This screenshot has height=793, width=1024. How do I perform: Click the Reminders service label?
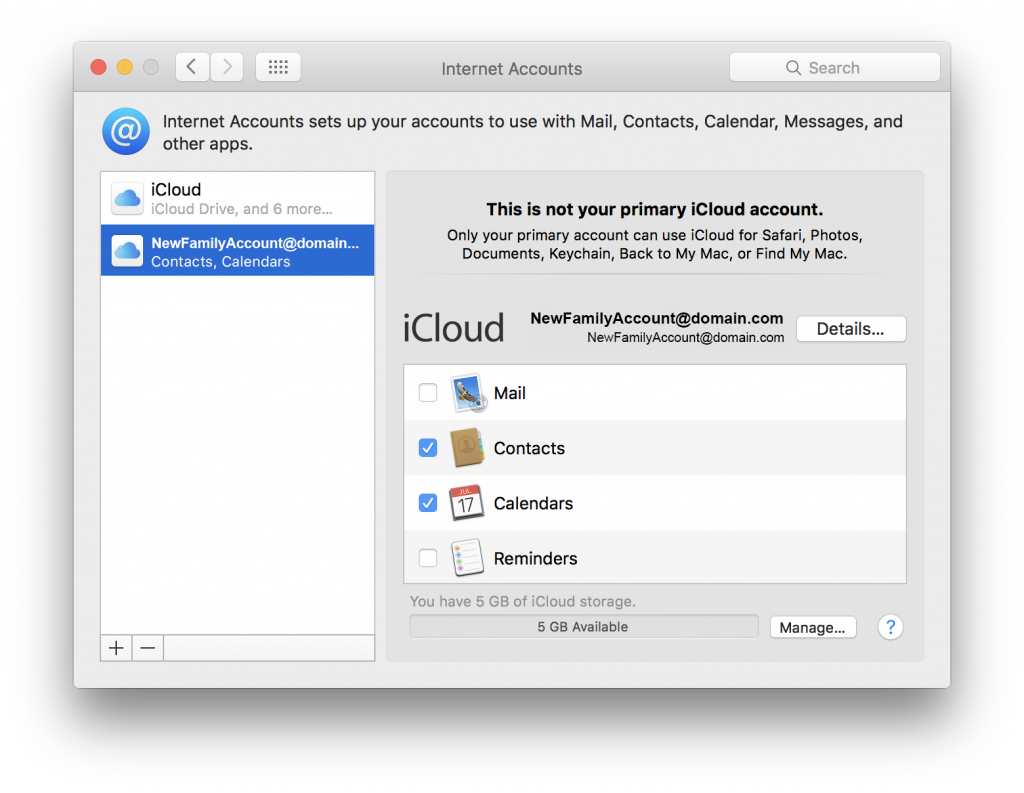[x=536, y=558]
